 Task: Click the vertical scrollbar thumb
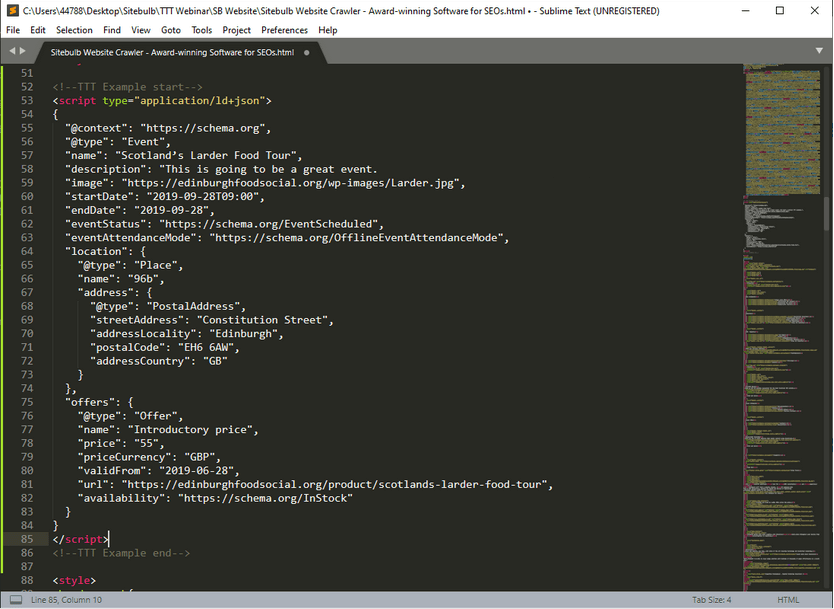pos(827,214)
